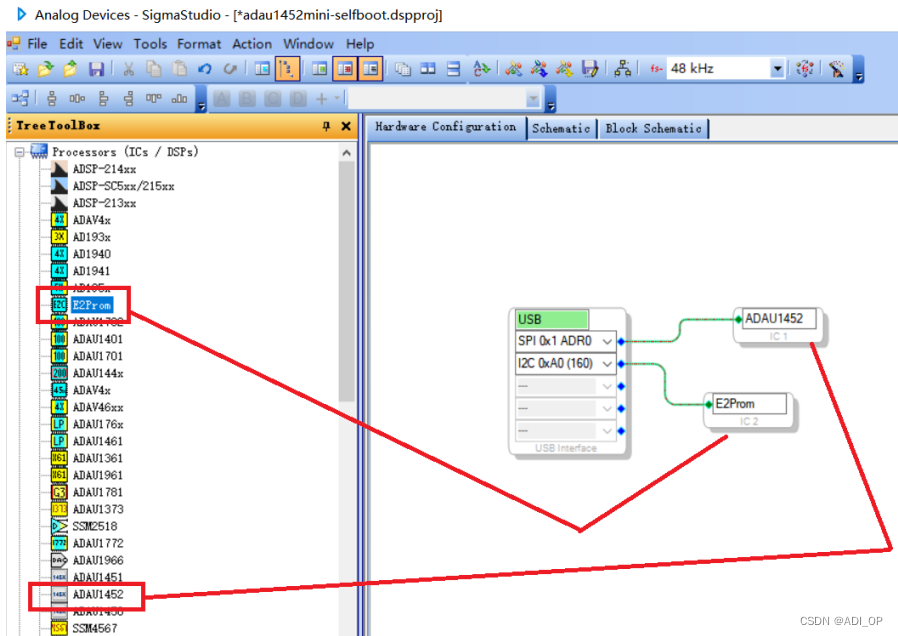
Task: Select ADSP-214xx in the processor tree
Action: [104, 169]
